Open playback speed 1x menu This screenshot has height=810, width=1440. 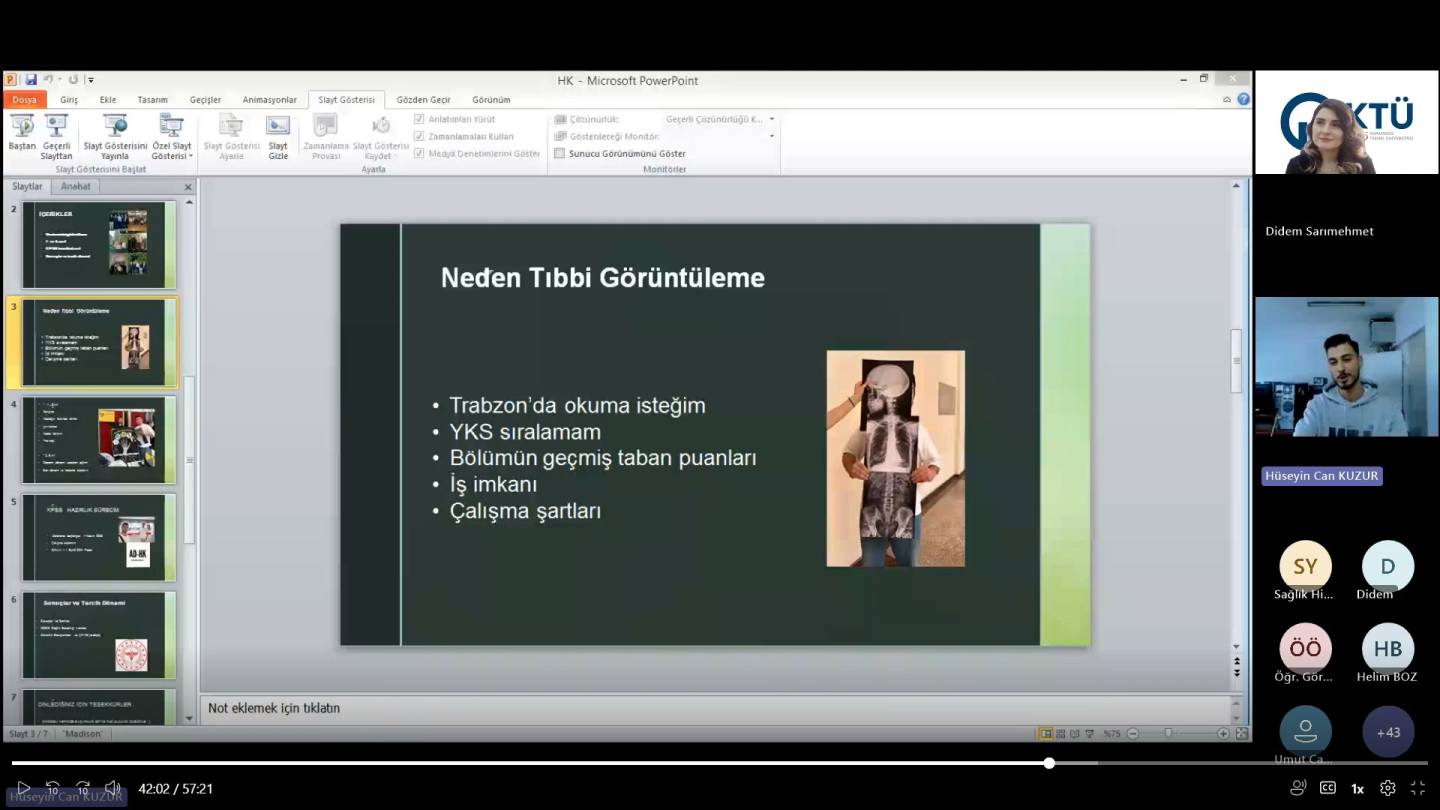(x=1357, y=788)
